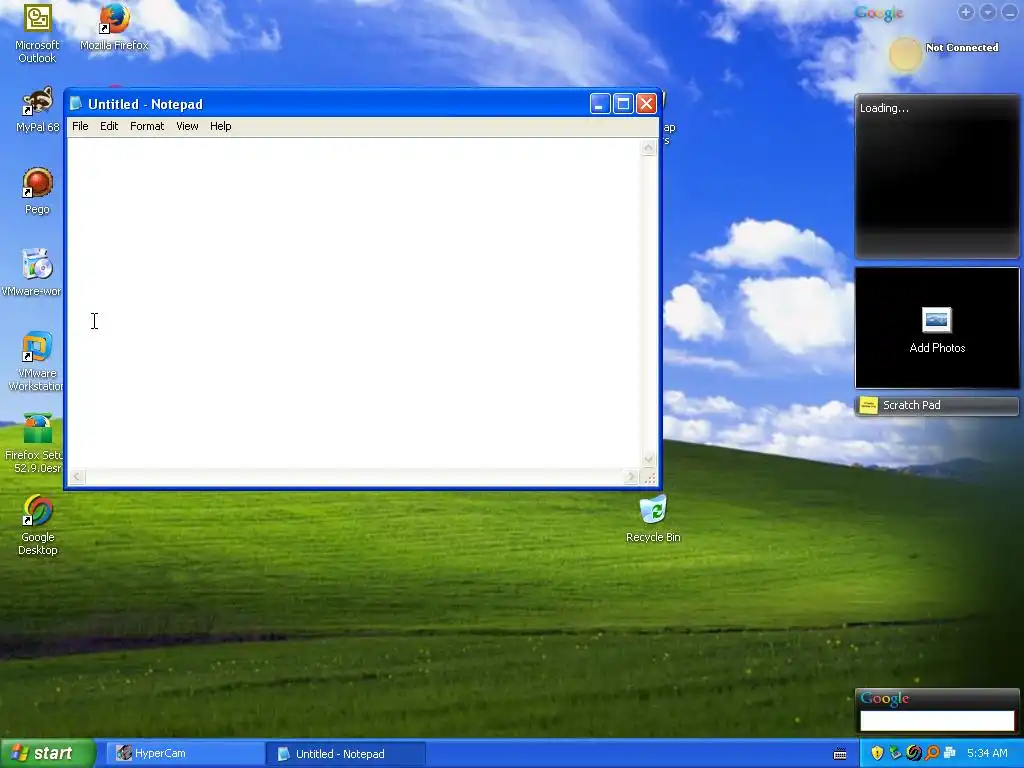Viewport: 1024px width, 768px height.
Task: Click the Add Photos label in the photos gadget
Action: pyautogui.click(x=937, y=348)
